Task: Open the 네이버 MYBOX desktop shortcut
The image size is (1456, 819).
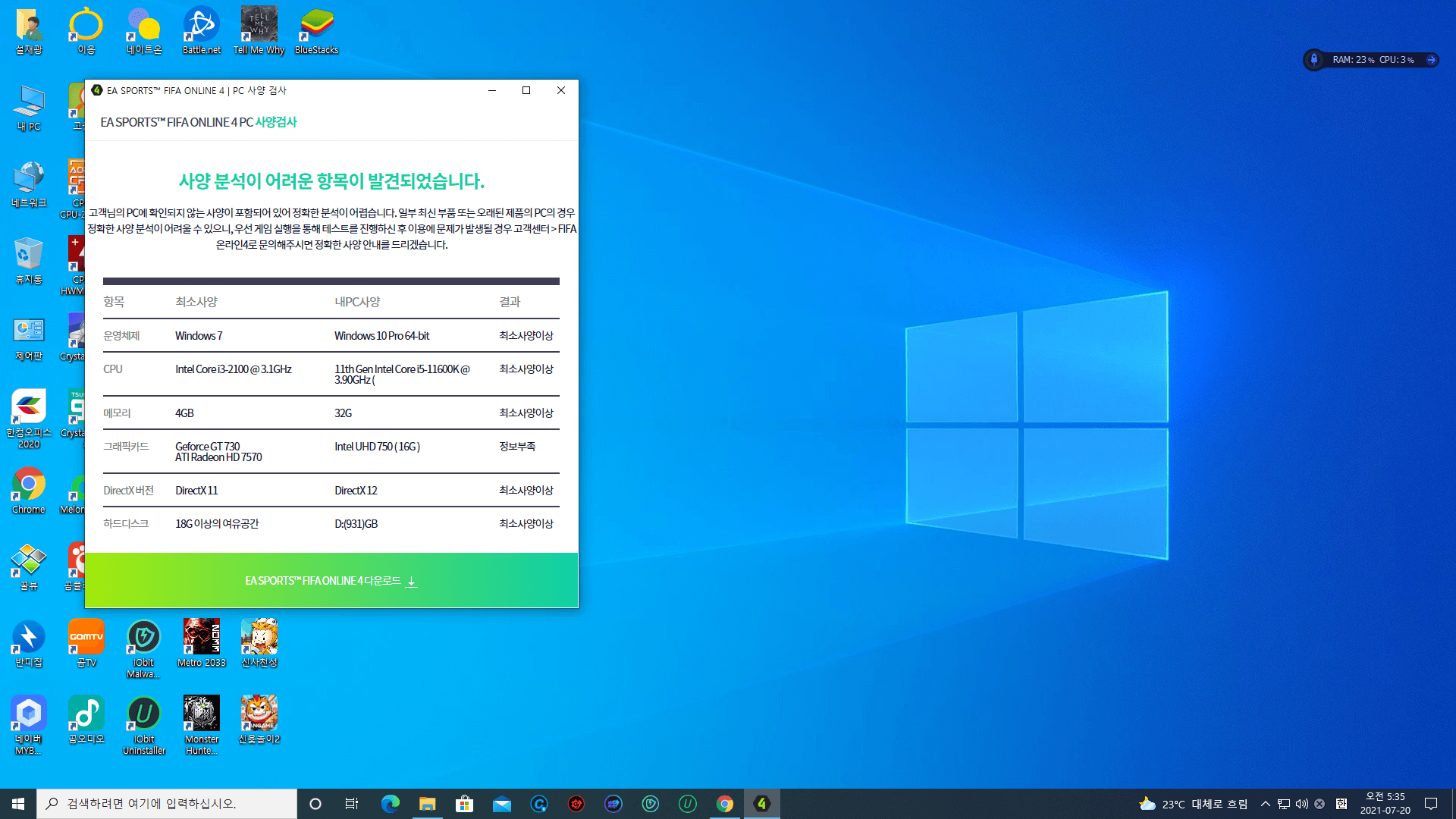Action: point(29,726)
